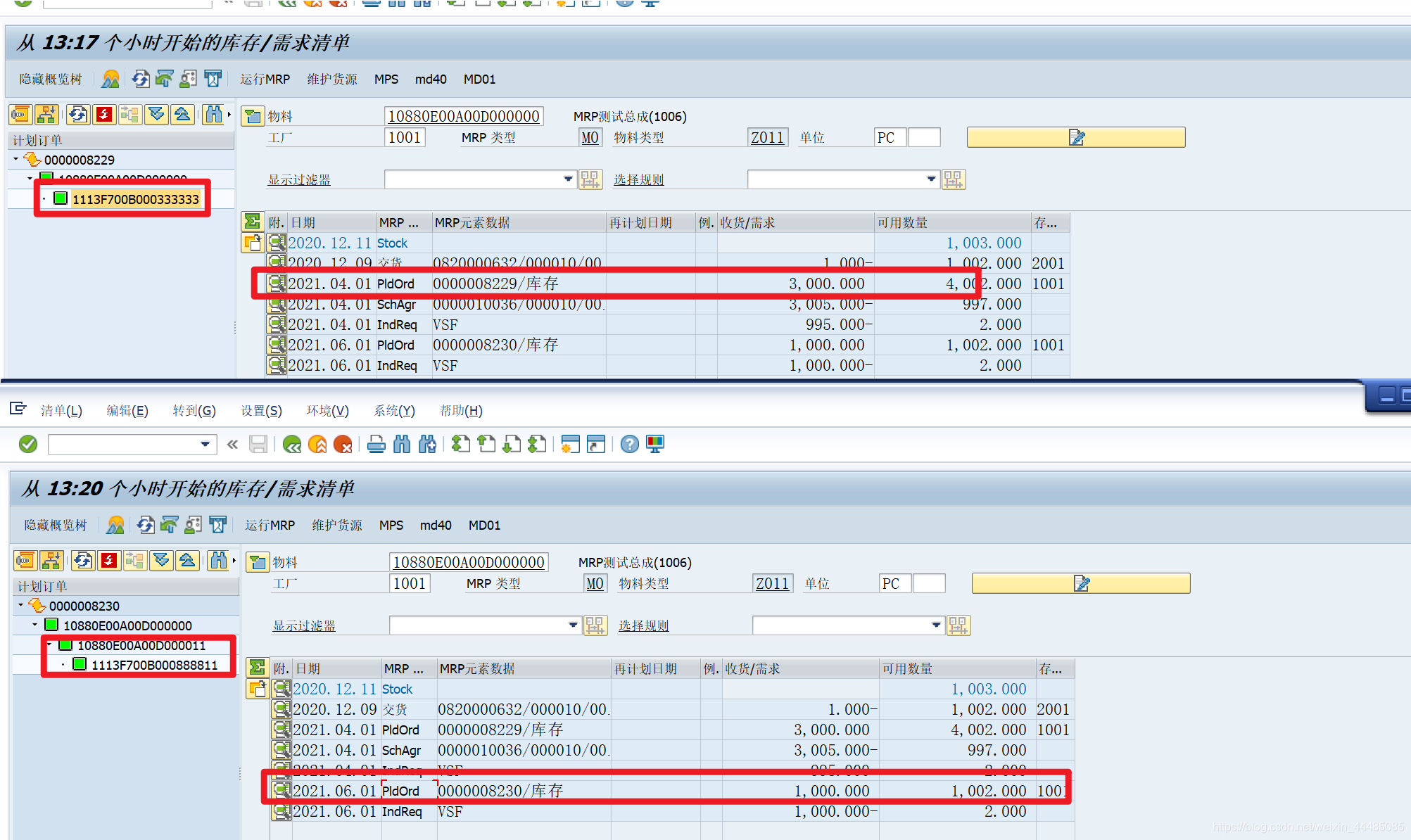Select tree item 1113F700B000333333
Screen dimensions: 1411x840
point(135,199)
